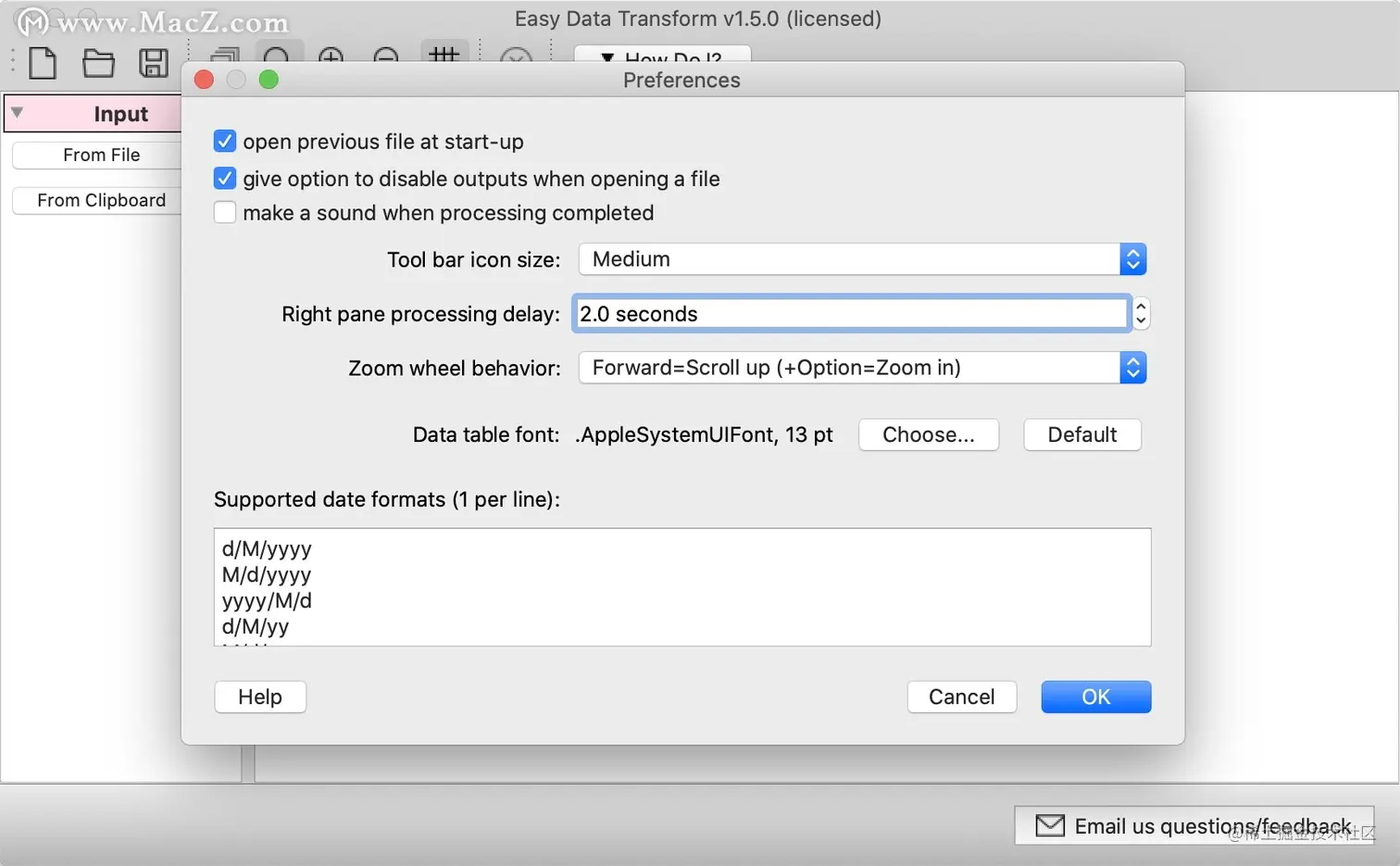
Task: Click the New file toolbar icon
Action: [x=43, y=63]
